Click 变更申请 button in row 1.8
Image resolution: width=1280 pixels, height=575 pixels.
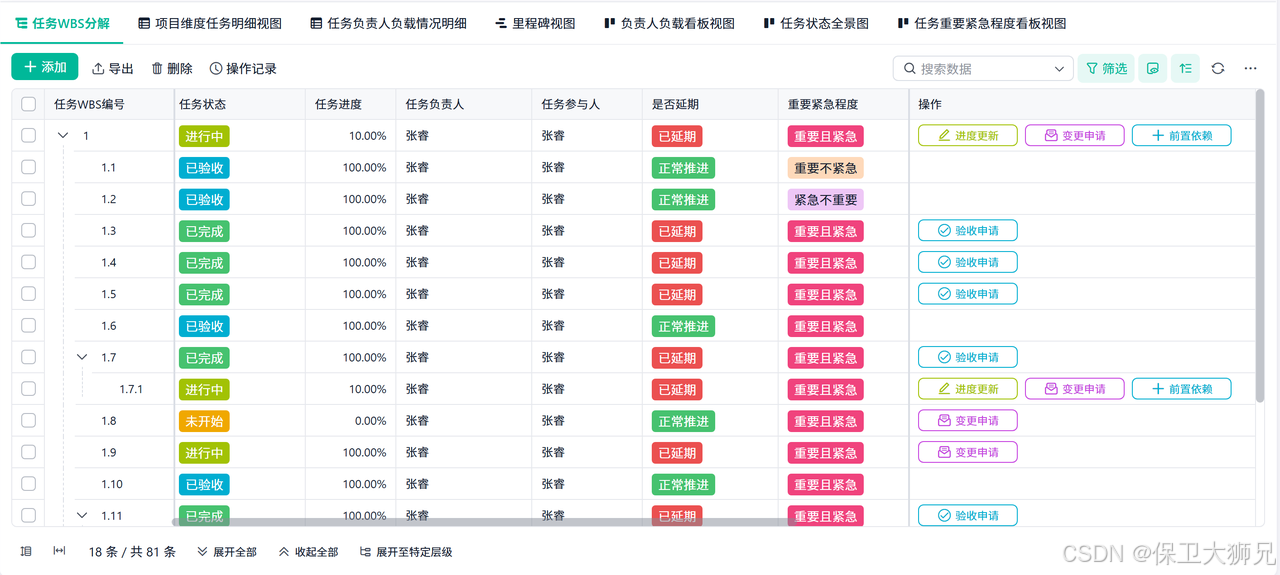click(968, 421)
